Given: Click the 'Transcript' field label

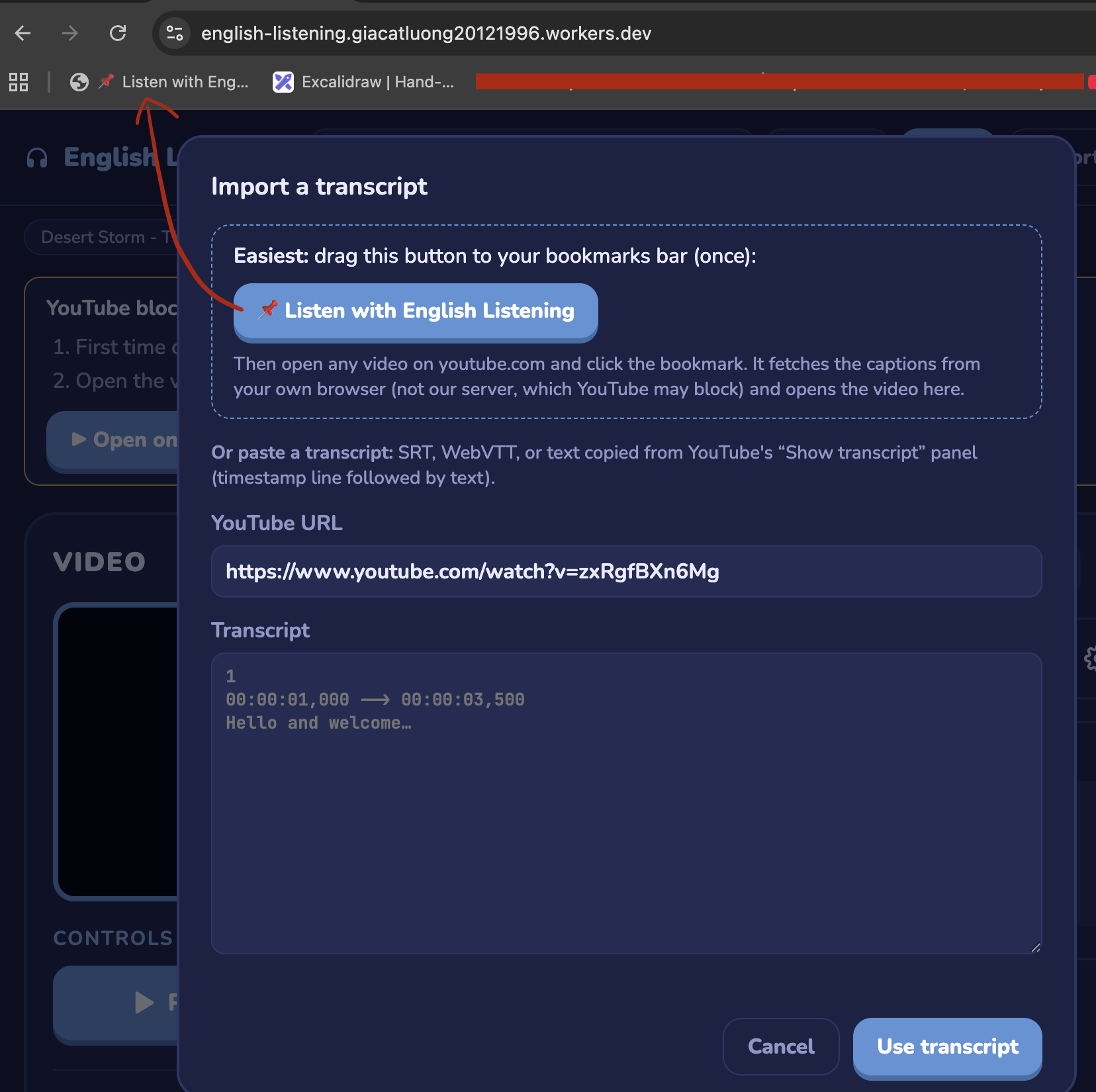Looking at the screenshot, I should (260, 630).
